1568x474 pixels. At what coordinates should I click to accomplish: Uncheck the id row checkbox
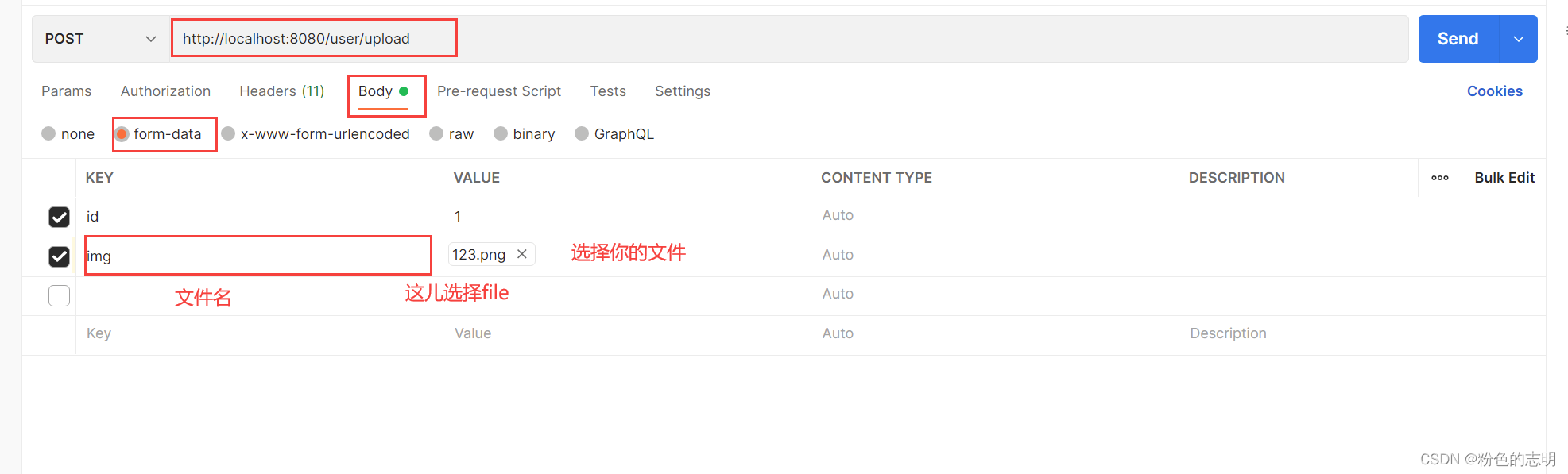[59, 217]
